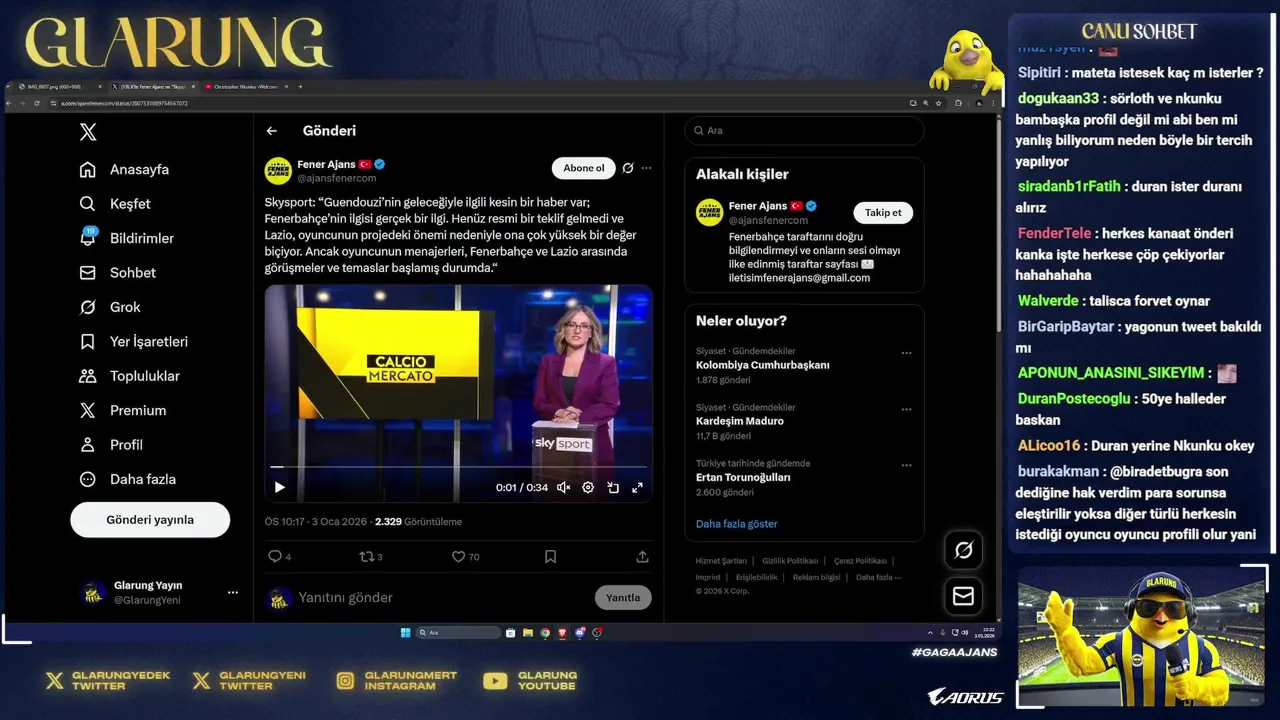Open Kardeşim Maduro trend

point(740,421)
